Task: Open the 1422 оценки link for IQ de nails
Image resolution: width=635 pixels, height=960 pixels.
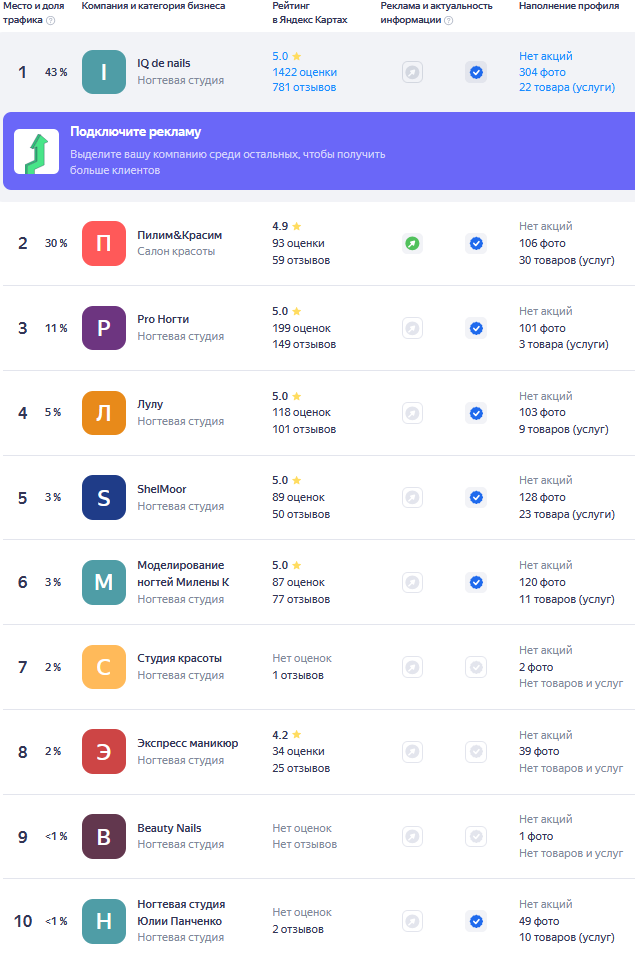Action: (x=304, y=72)
